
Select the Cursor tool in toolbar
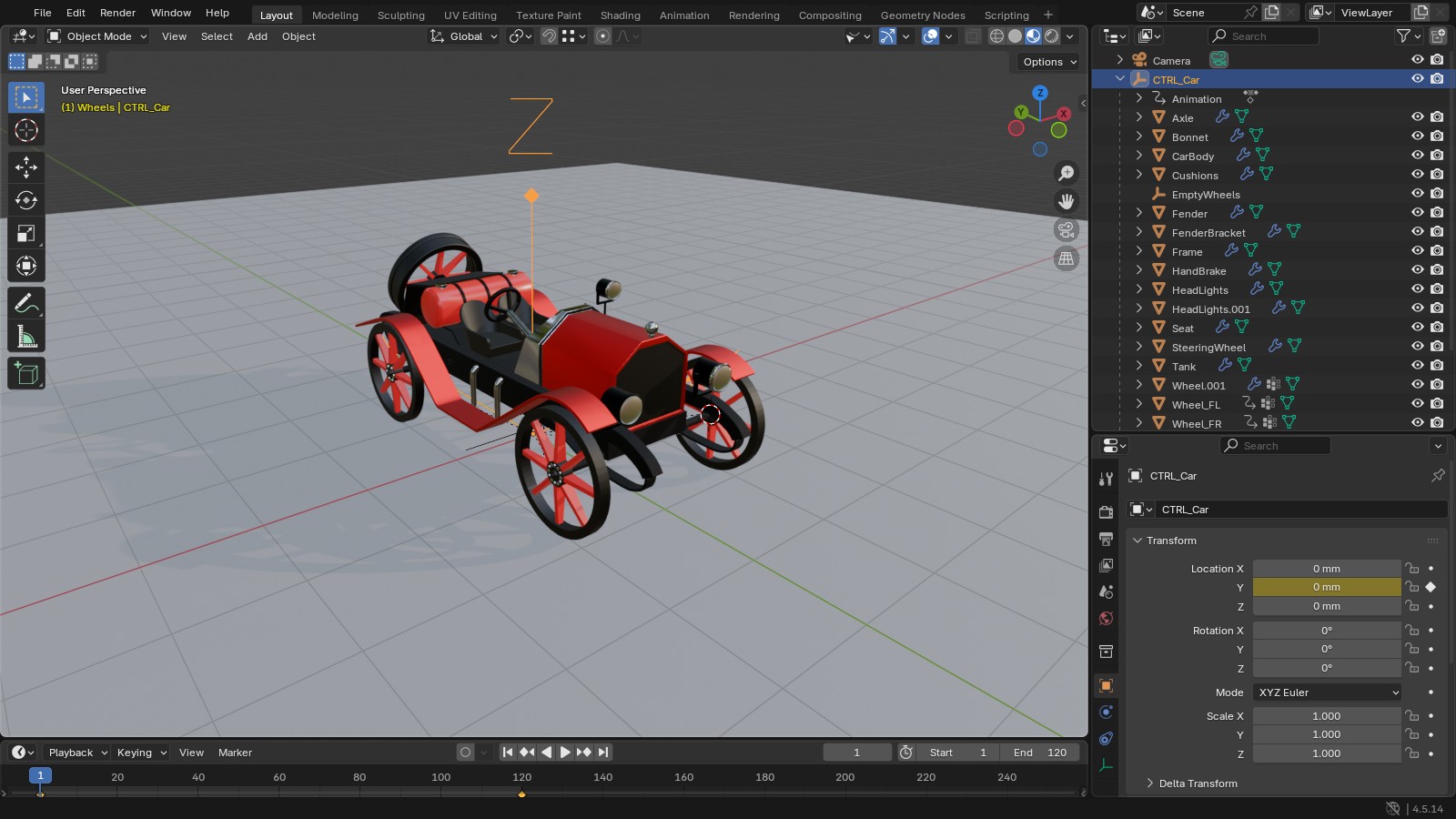point(26,130)
